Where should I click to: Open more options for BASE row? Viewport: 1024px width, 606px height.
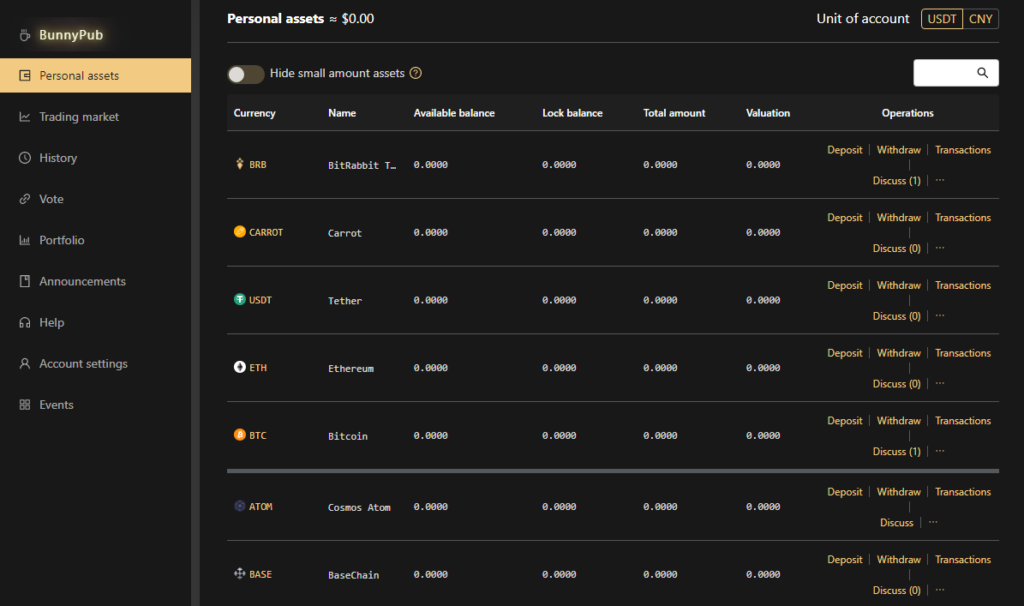coord(940,590)
